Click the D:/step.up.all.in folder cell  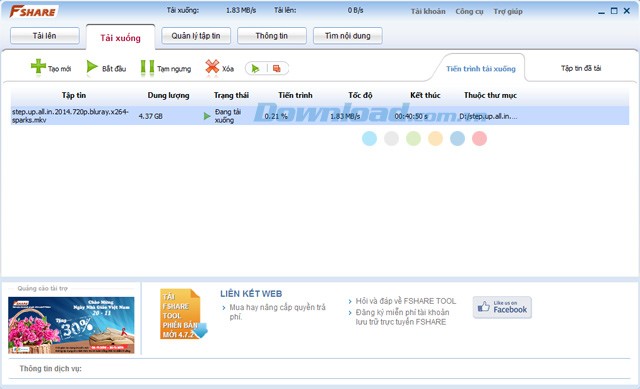pos(488,116)
